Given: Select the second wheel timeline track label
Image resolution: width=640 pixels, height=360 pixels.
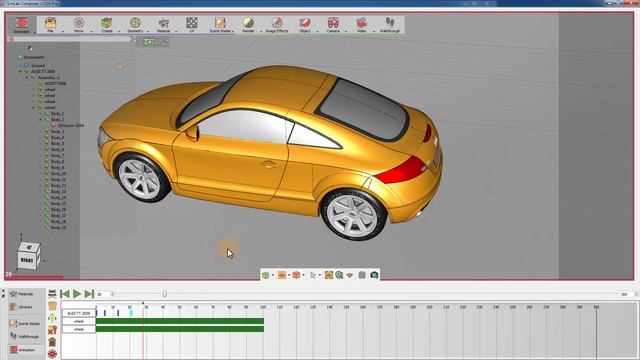Looking at the screenshot, I should click(x=79, y=329).
